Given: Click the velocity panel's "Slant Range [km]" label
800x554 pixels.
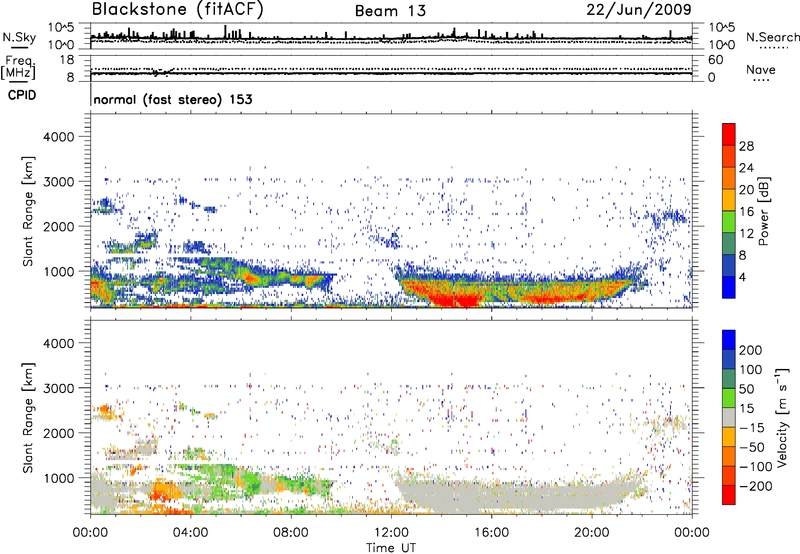Looking at the screenshot, I should [x=29, y=418].
